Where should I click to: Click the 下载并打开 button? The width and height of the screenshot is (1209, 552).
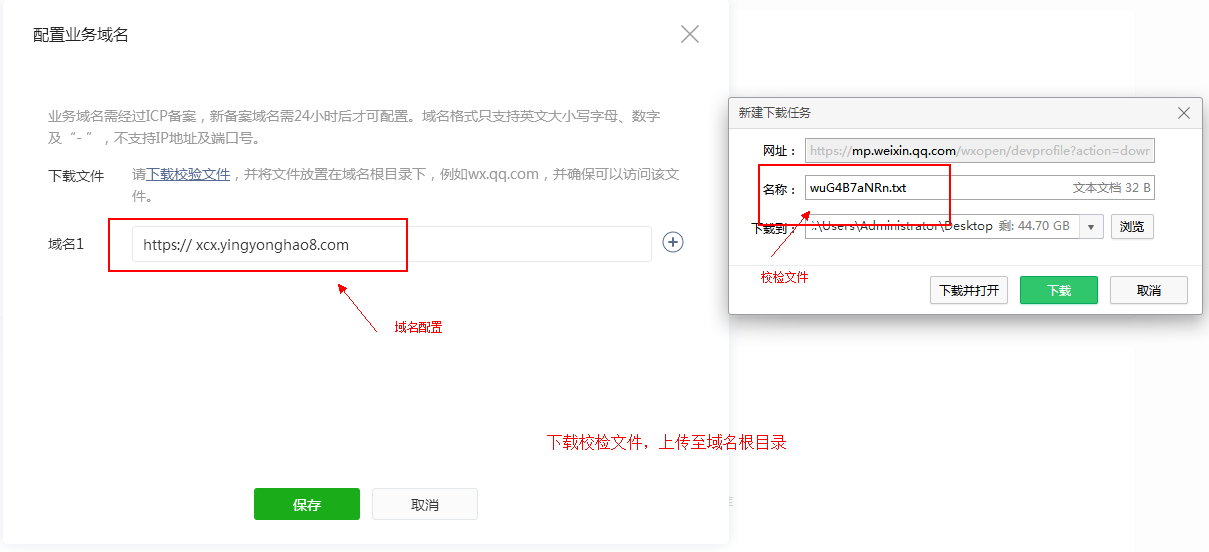coord(968,290)
